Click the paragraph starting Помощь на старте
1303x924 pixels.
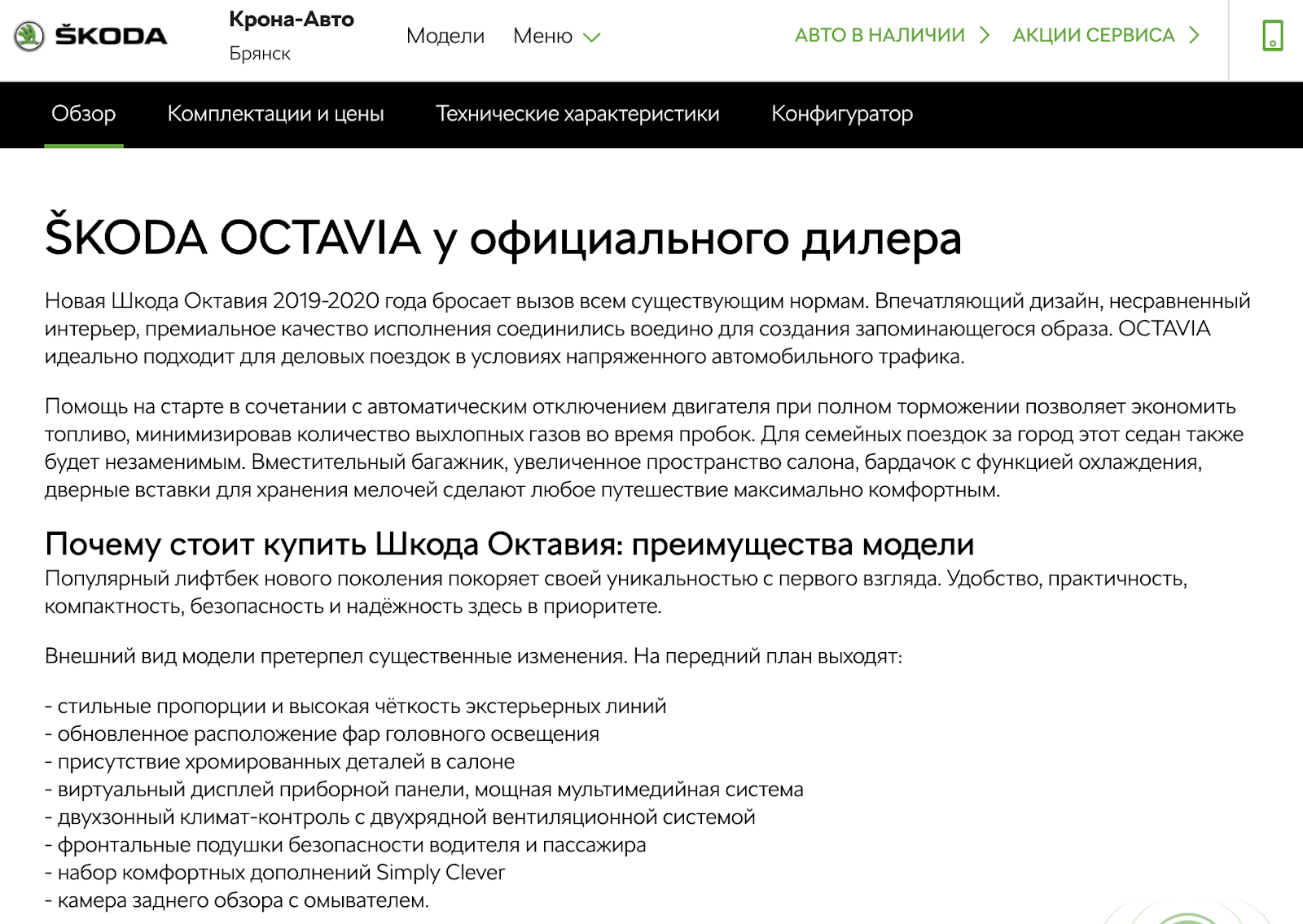(644, 448)
